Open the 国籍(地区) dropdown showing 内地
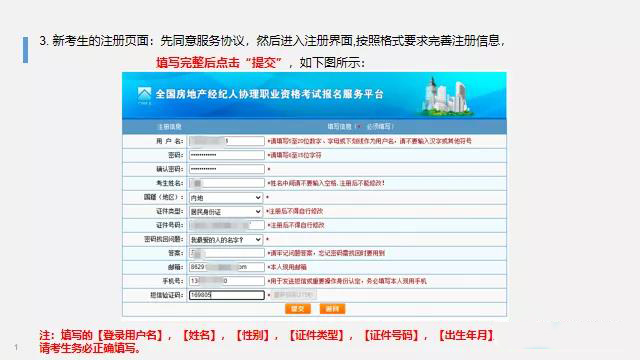 [x=226, y=198]
